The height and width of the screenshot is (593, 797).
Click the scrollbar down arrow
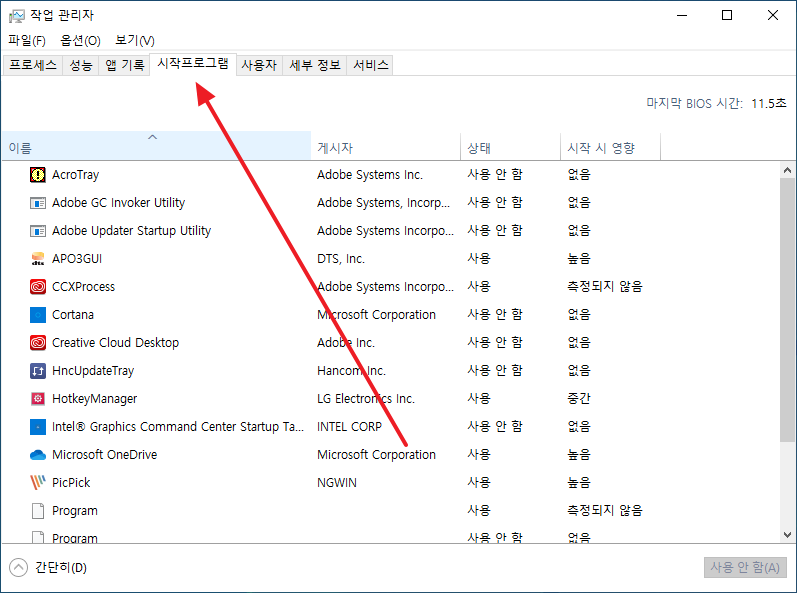787,535
